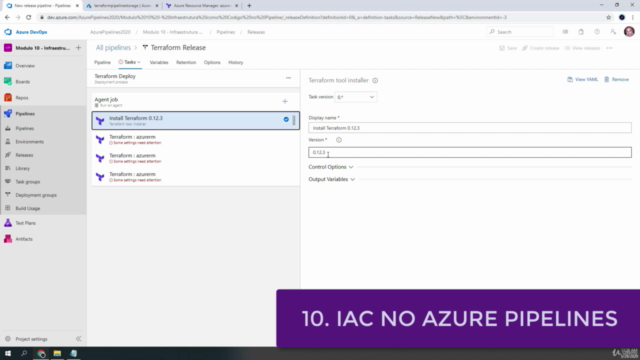
Task: Open File Explorer from taskbar
Action: [57, 353]
